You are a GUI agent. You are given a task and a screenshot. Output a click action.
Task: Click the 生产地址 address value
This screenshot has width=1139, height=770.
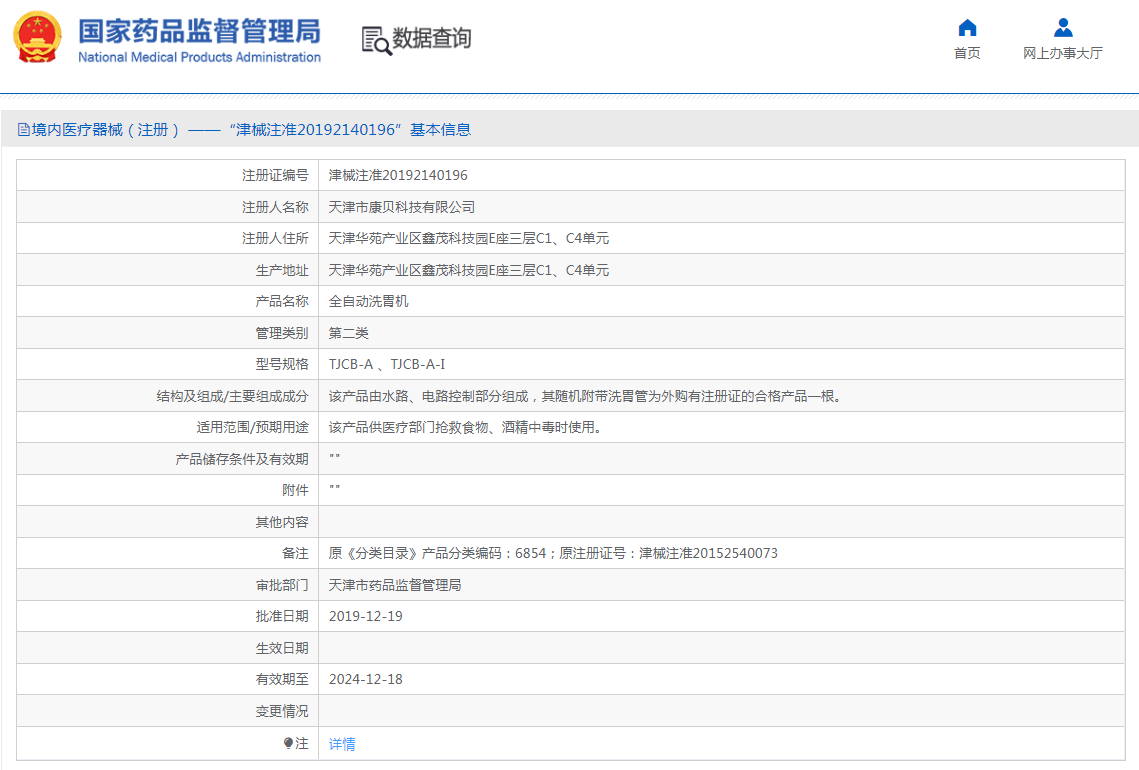469,270
